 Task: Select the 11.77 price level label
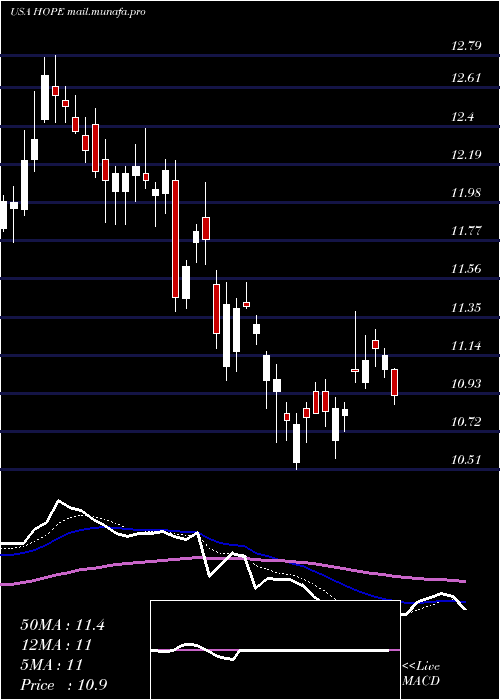click(466, 231)
